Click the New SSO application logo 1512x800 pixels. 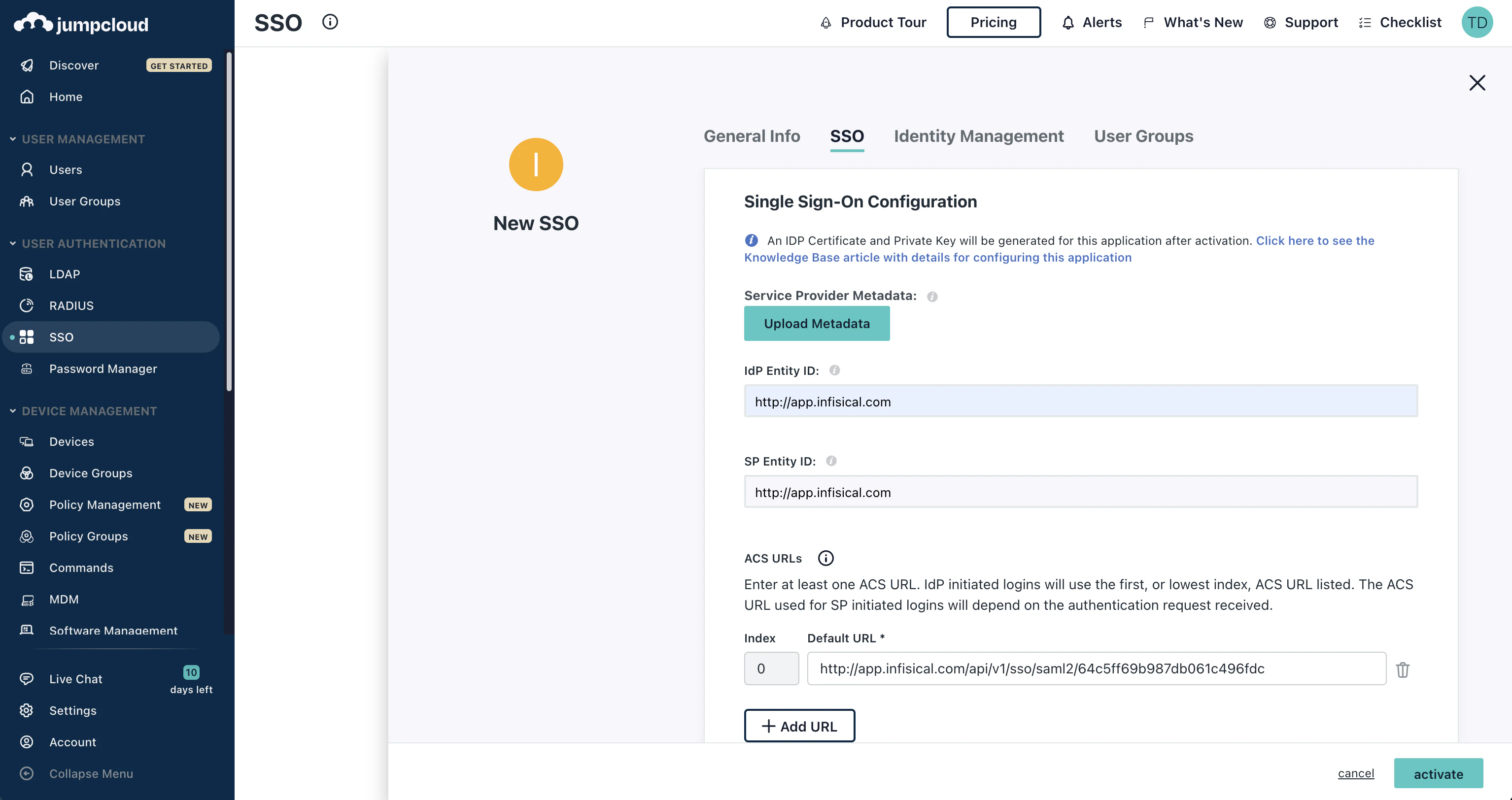click(x=536, y=165)
